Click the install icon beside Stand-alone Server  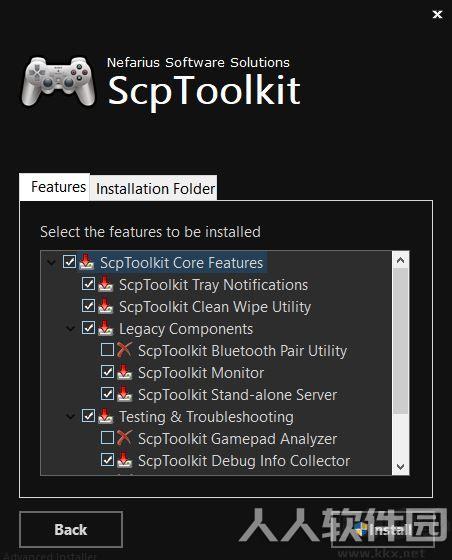click(124, 394)
